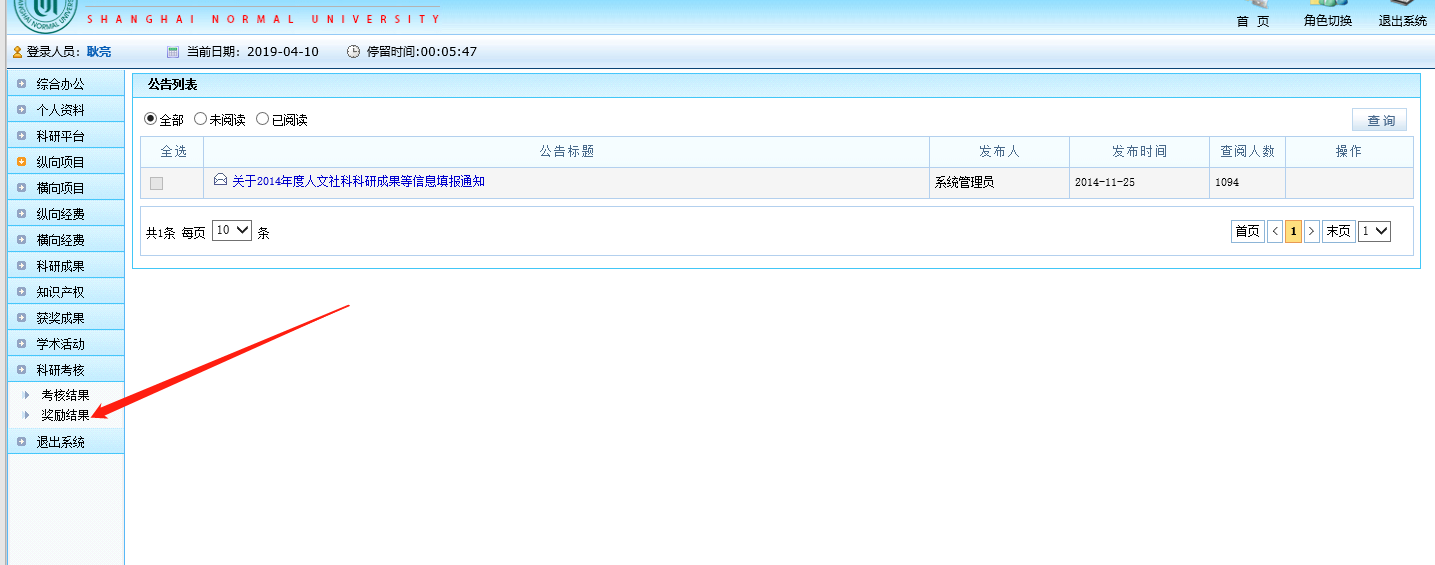Click the 查询 button
This screenshot has height=565, width=1435.
tap(1379, 120)
